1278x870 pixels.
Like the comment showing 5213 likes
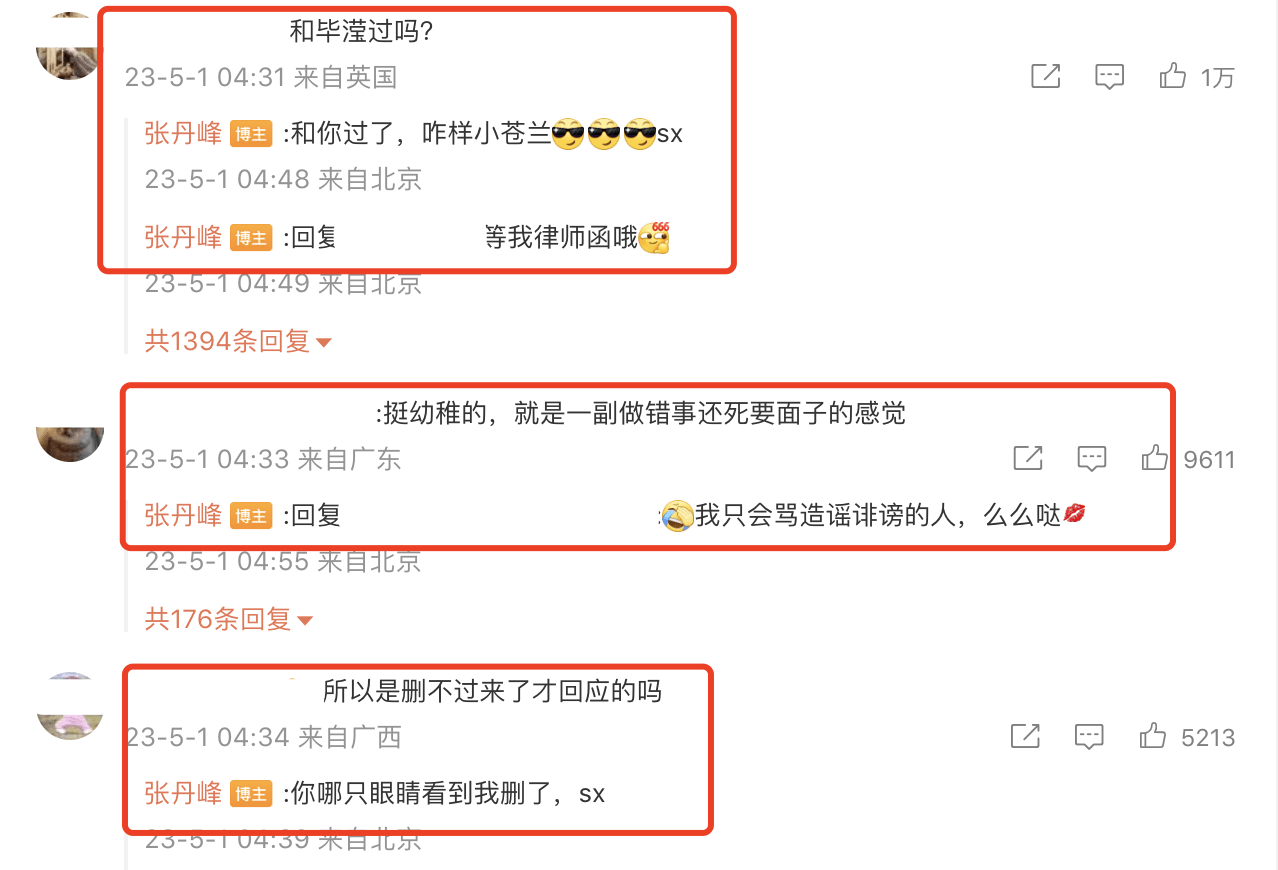click(x=1187, y=737)
